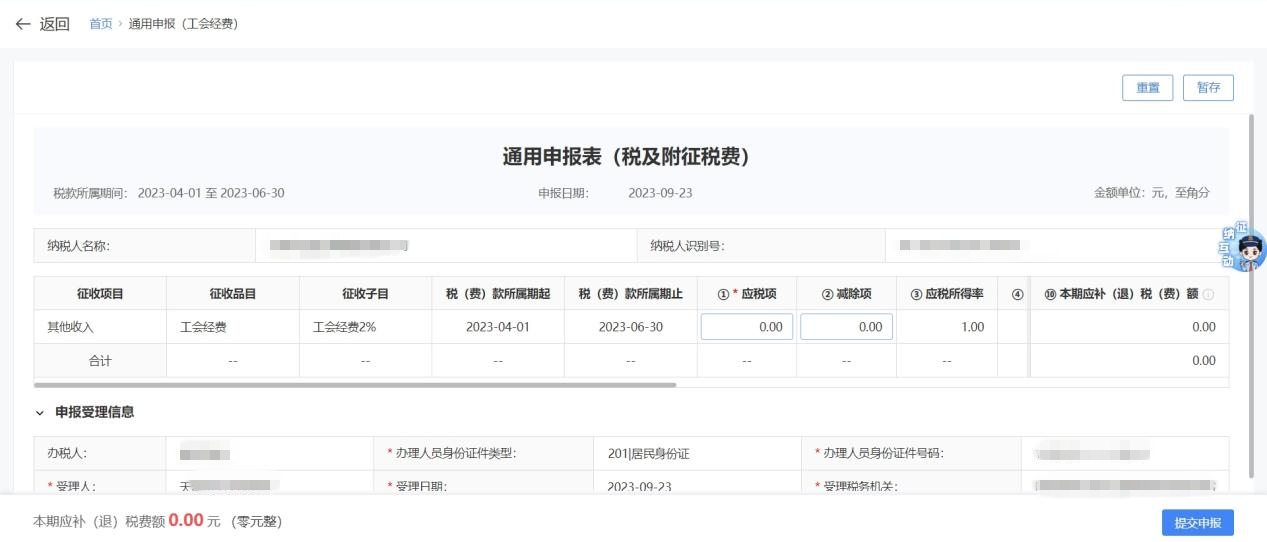Screen dimensions: 1267x542
Task: Submit the form with 提交申报
Action: tap(1197, 522)
